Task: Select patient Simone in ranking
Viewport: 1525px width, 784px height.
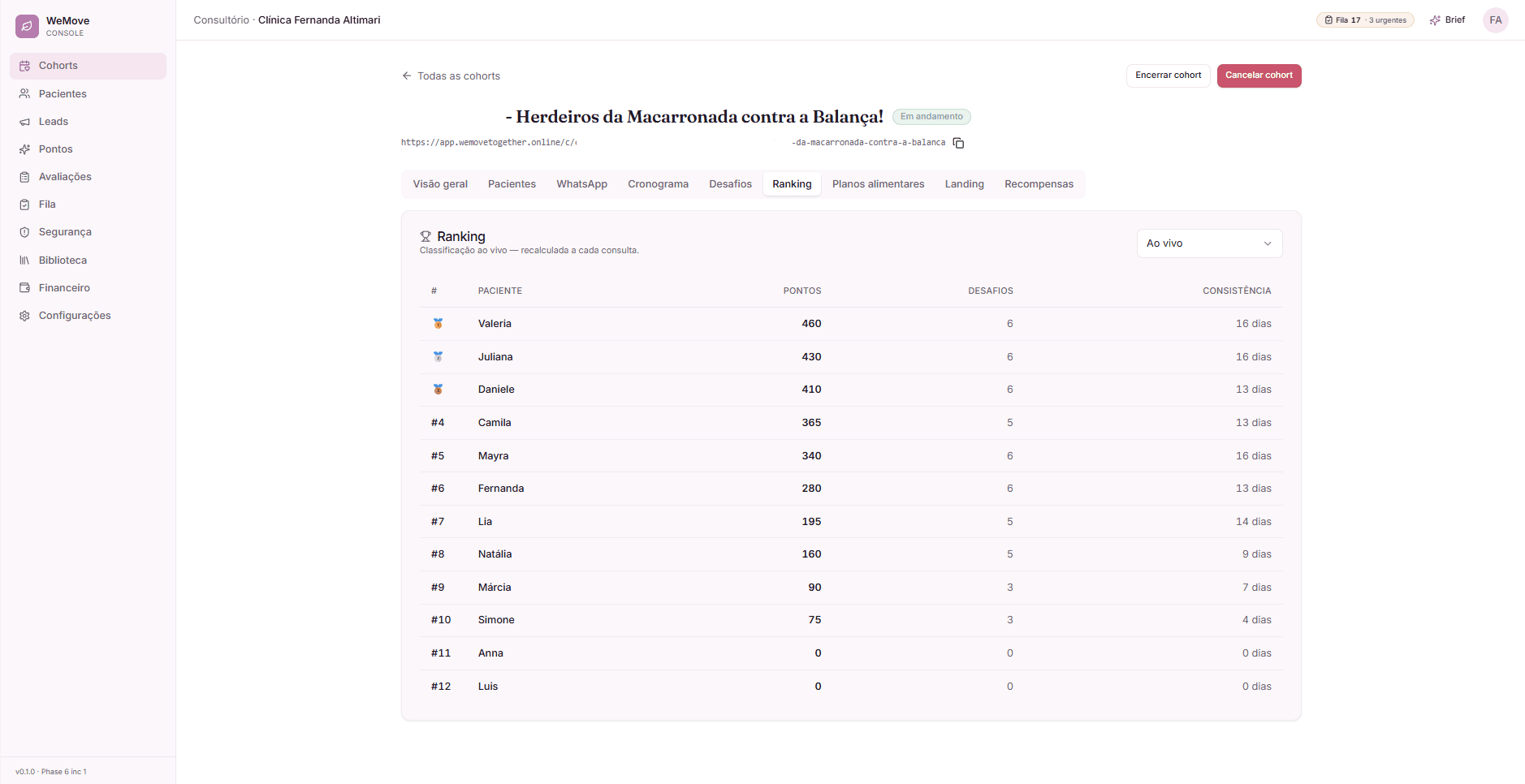Action: 496,620
